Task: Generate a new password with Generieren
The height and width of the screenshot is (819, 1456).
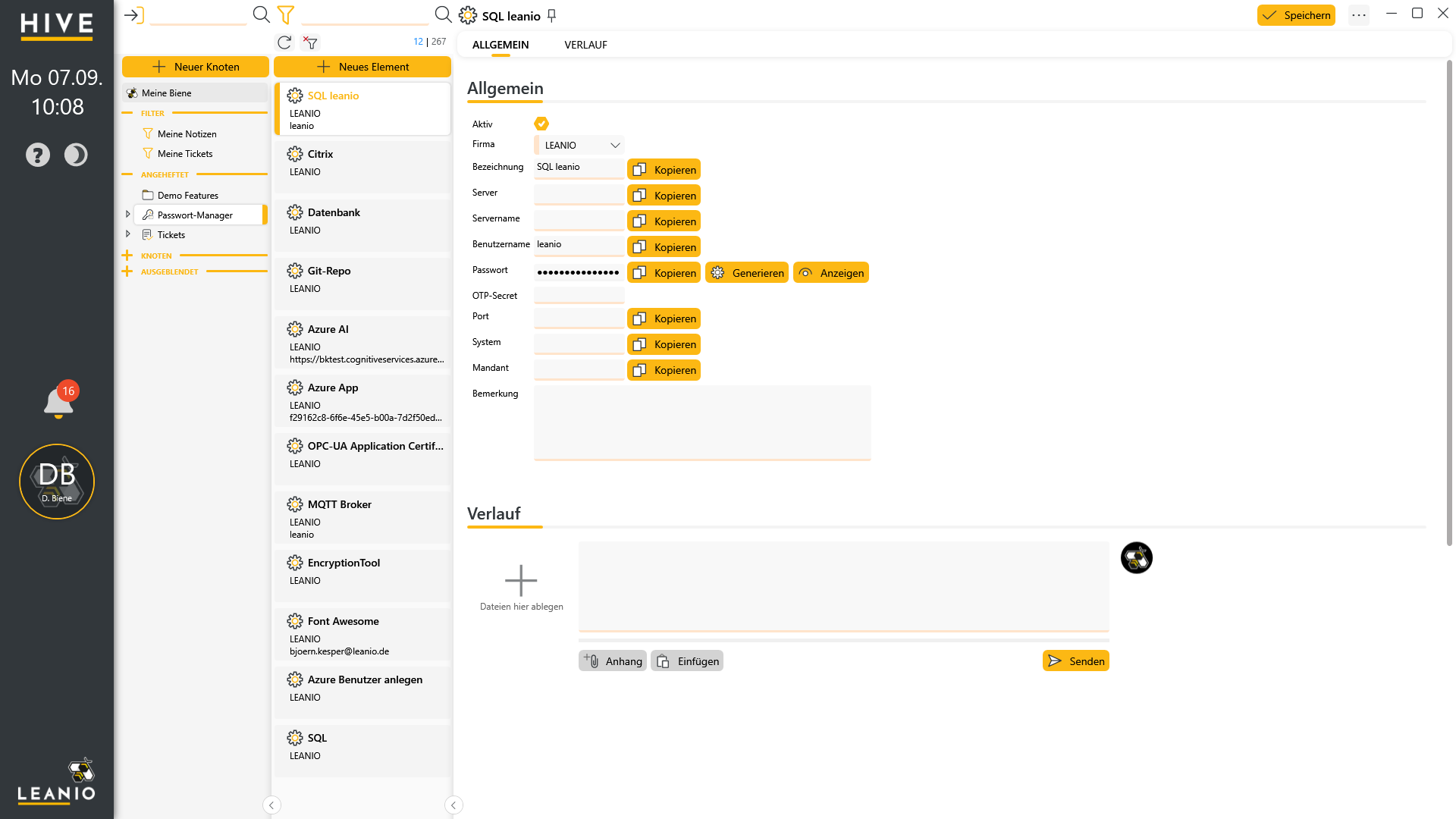Action: (x=747, y=273)
